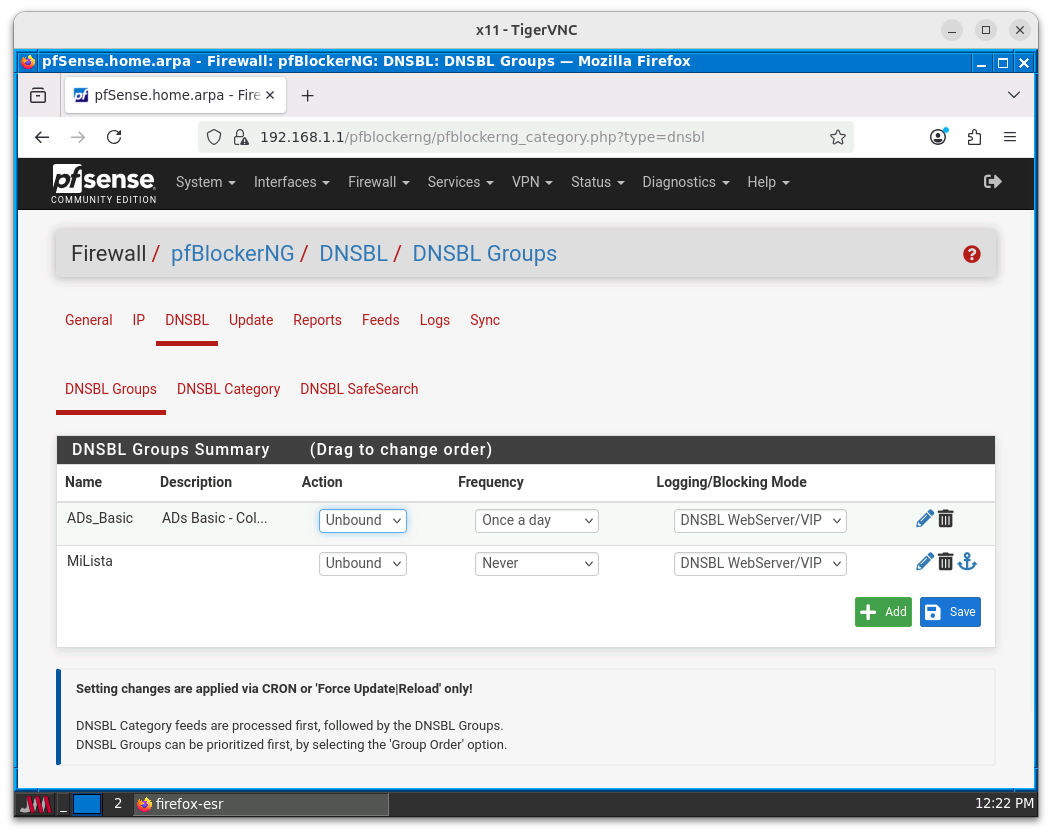Click the green Add button
Viewport: 1052px width, 834px height.
(x=883, y=612)
